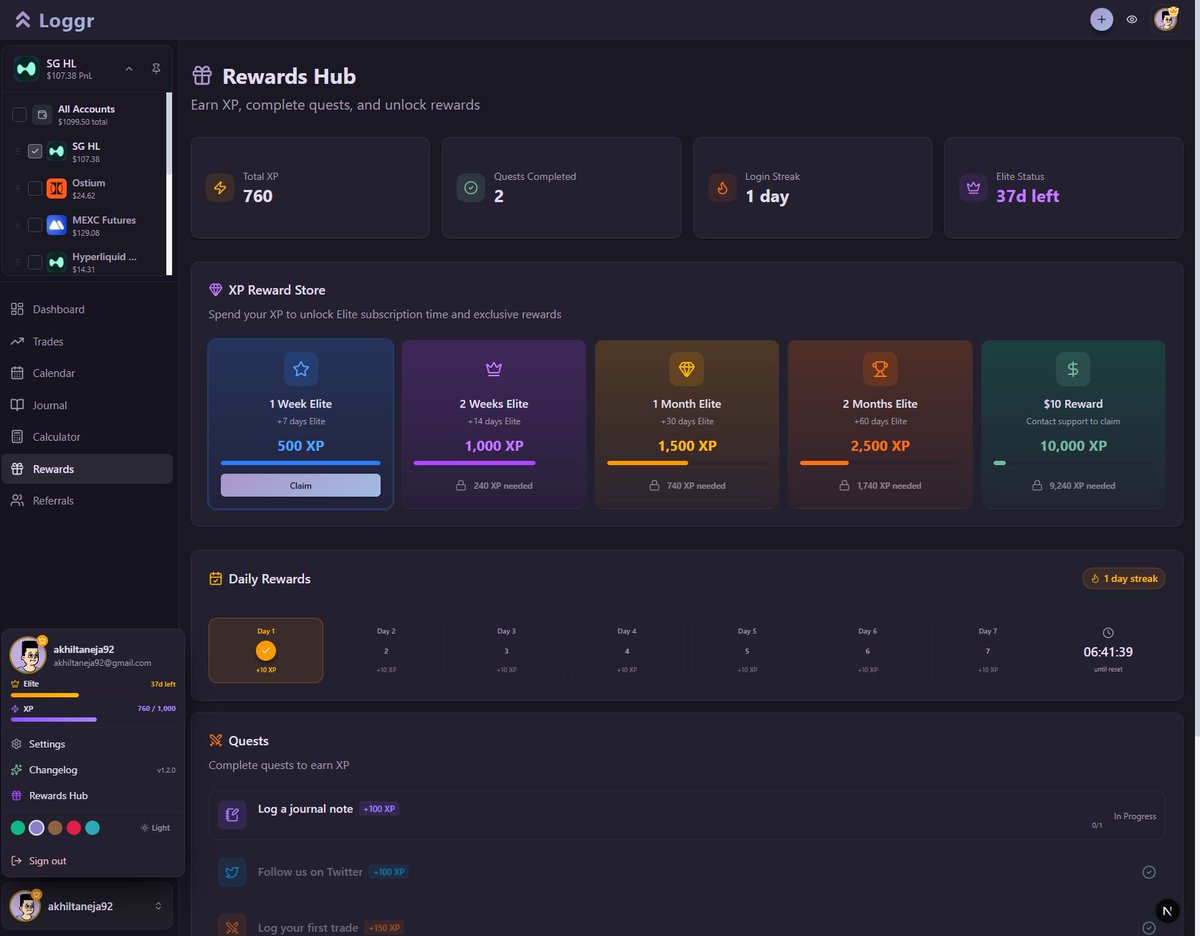The image size is (1200, 936).
Task: Click the star icon on 1 Week Elite
Action: (x=301, y=369)
